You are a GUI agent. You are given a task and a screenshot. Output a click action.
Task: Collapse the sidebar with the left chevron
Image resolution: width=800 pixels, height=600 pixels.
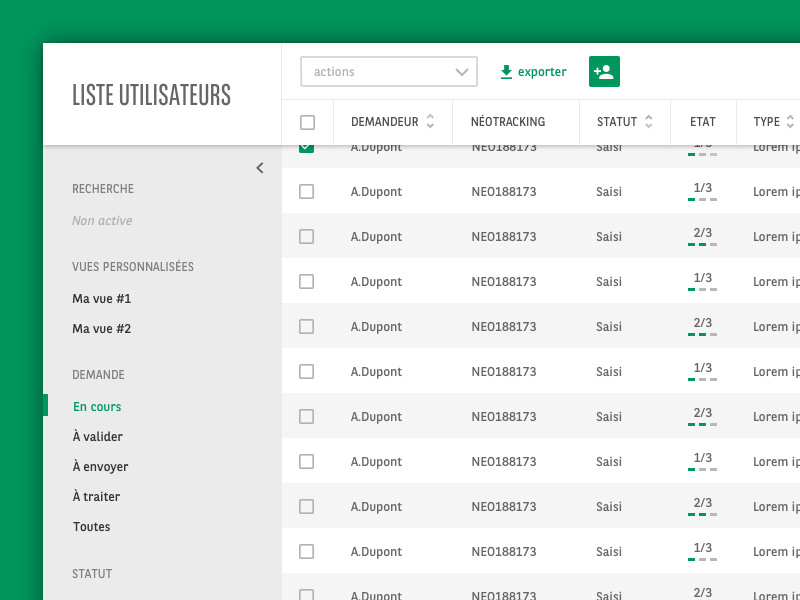260,168
